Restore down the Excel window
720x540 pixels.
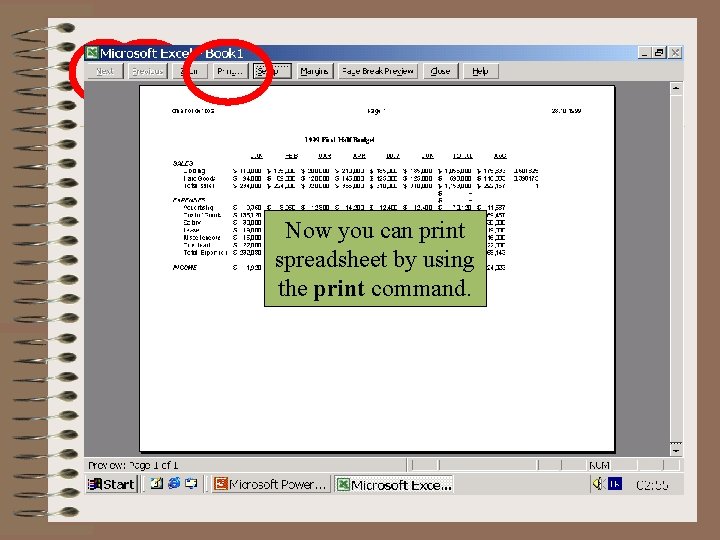pyautogui.click(x=659, y=53)
